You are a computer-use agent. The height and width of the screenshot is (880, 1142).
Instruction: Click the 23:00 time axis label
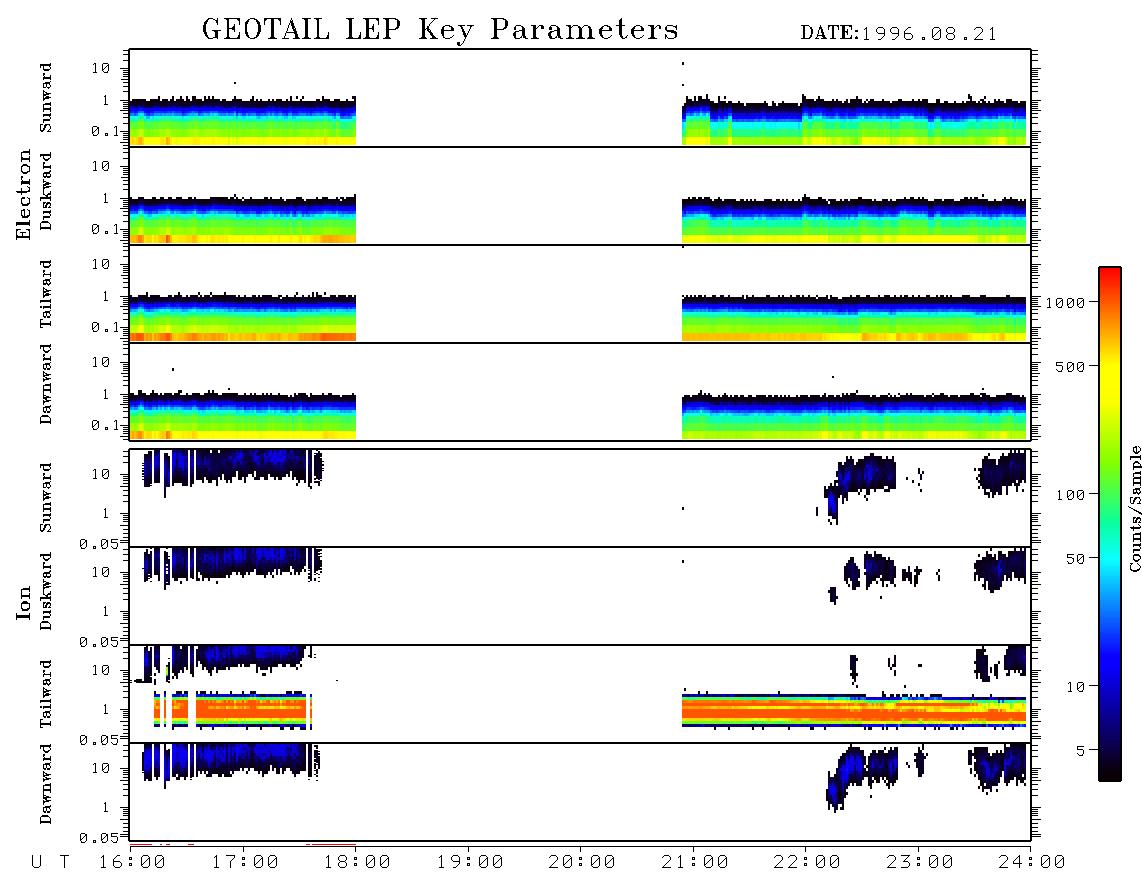click(x=919, y=863)
